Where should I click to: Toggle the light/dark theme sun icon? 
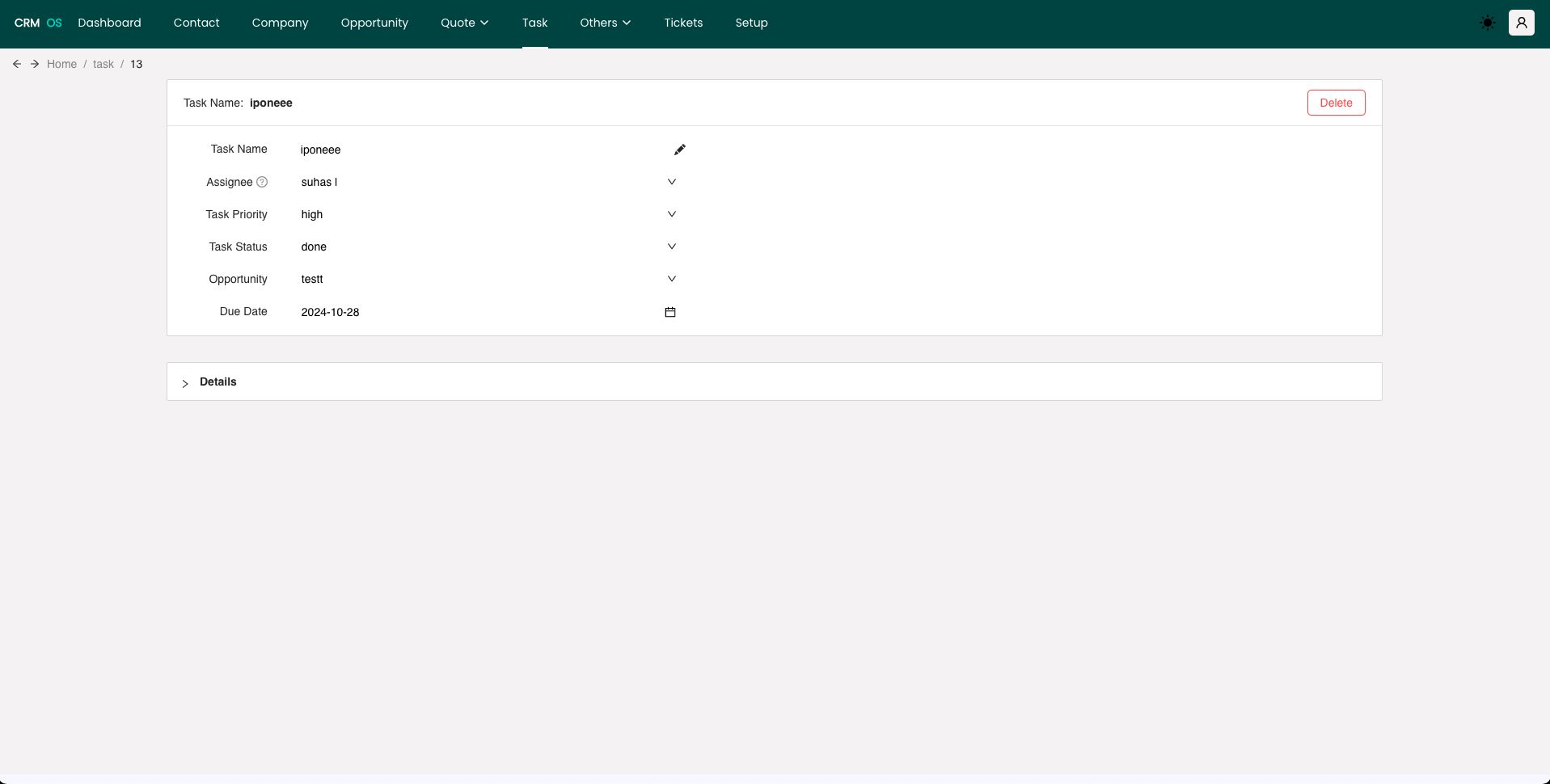tap(1487, 23)
